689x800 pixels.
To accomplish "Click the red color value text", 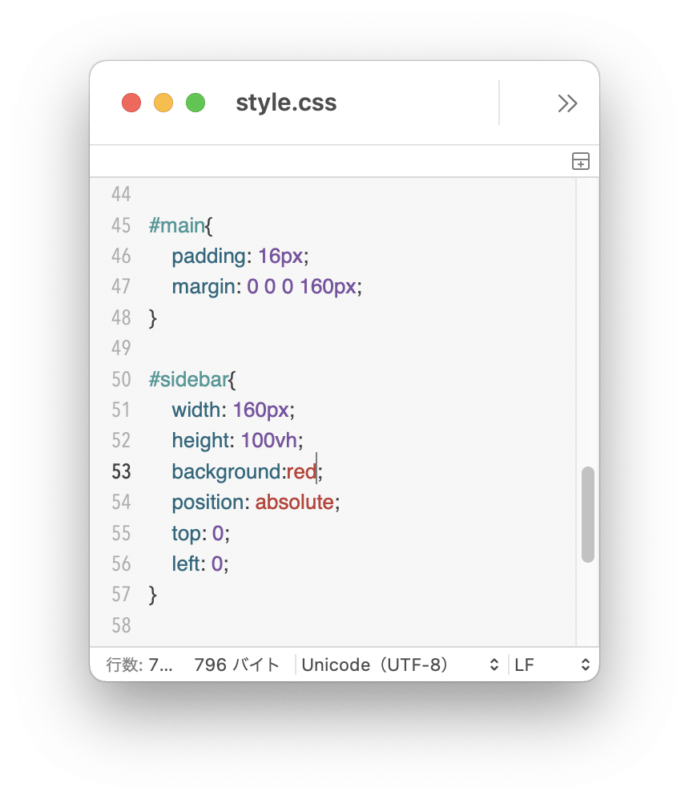I will point(301,471).
